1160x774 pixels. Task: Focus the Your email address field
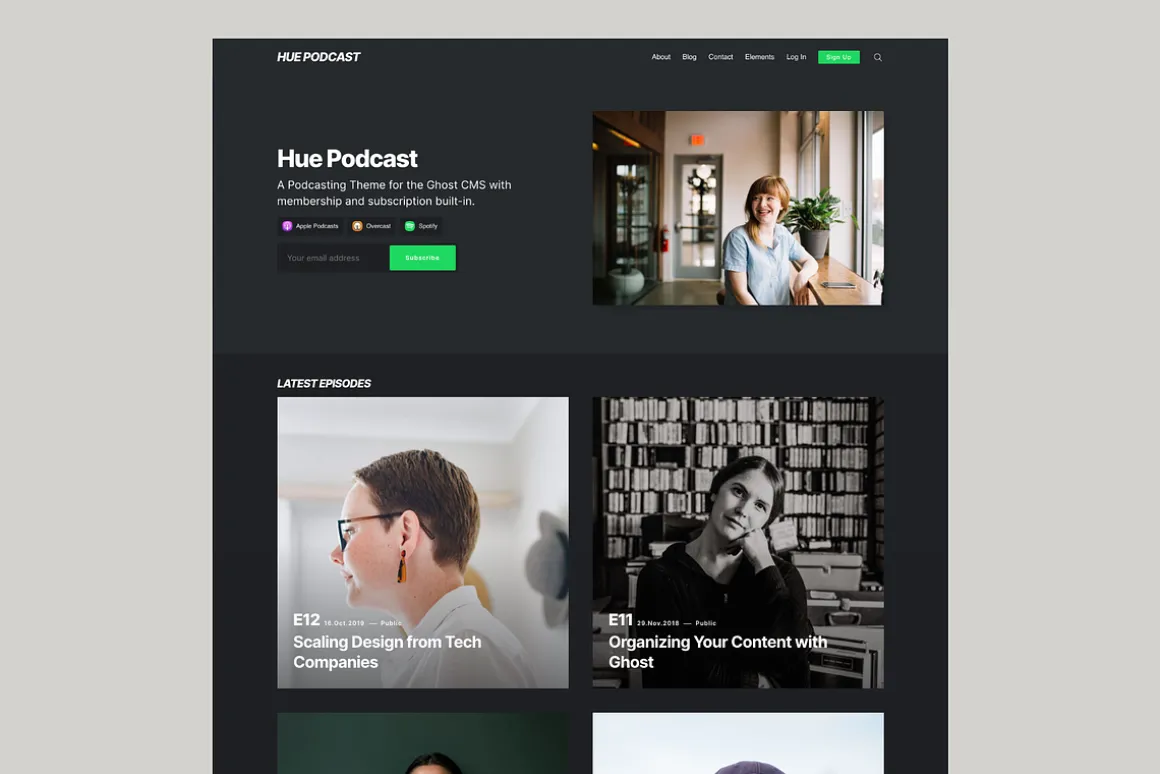tap(333, 258)
